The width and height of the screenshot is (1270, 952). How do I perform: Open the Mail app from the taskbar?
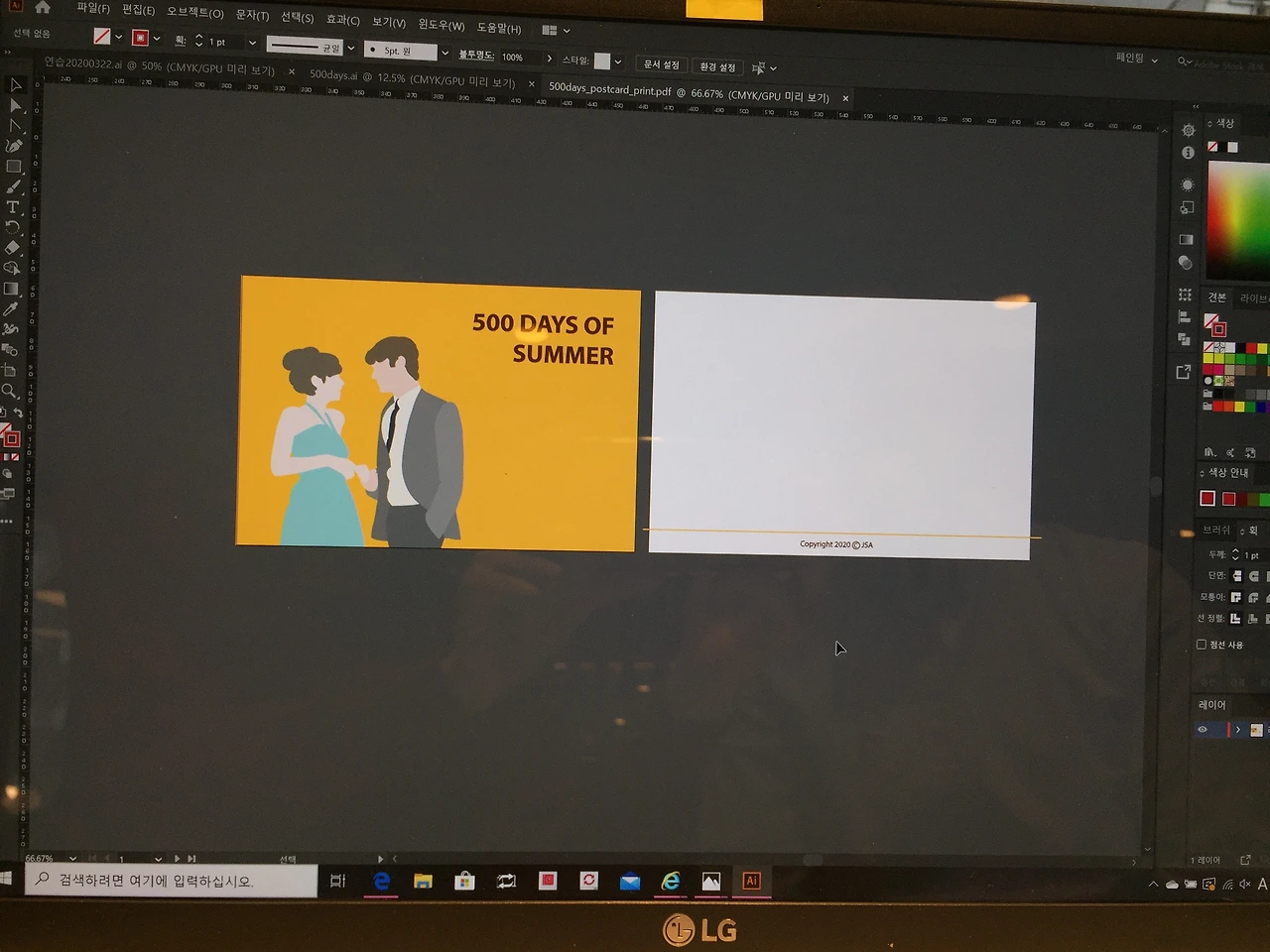click(x=629, y=881)
